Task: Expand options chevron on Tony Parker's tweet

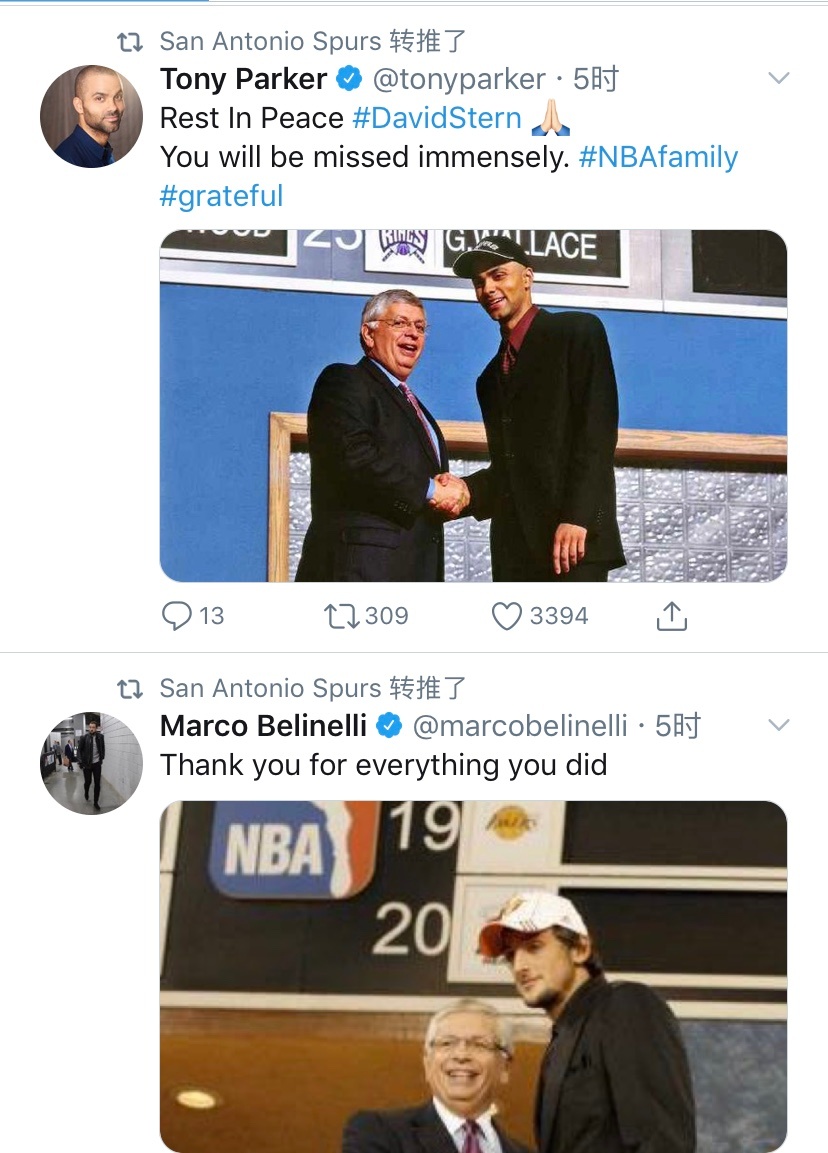Action: 778,78
